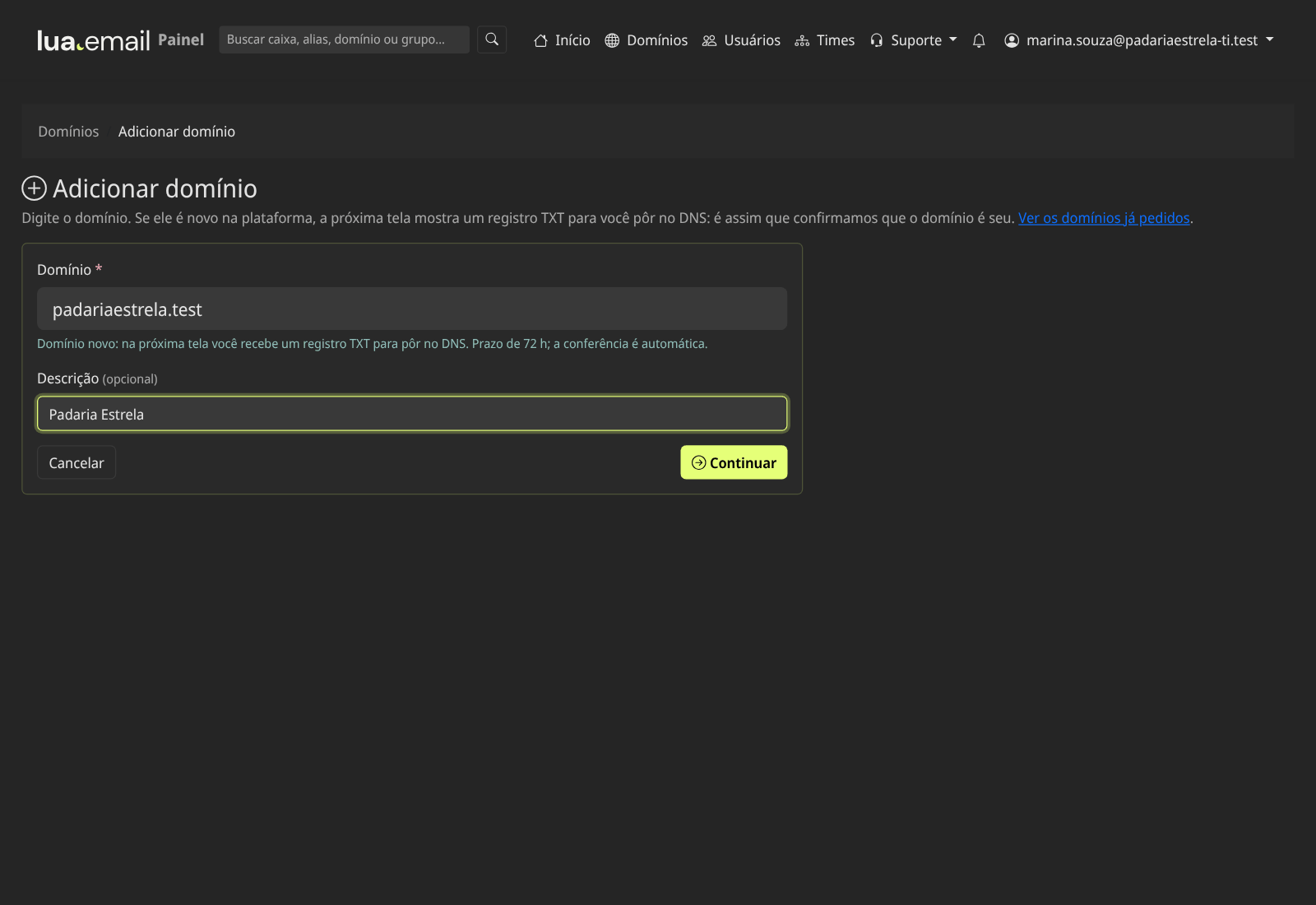This screenshot has height=905, width=1316.
Task: Open the Usuários nav item
Action: 741,40
